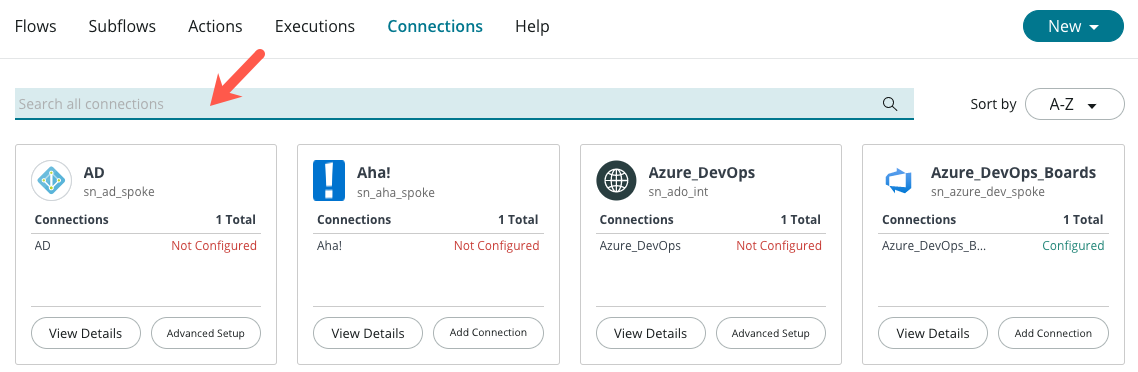Click the Azure_DevOps card title
1138x372 pixels.
coord(702,173)
